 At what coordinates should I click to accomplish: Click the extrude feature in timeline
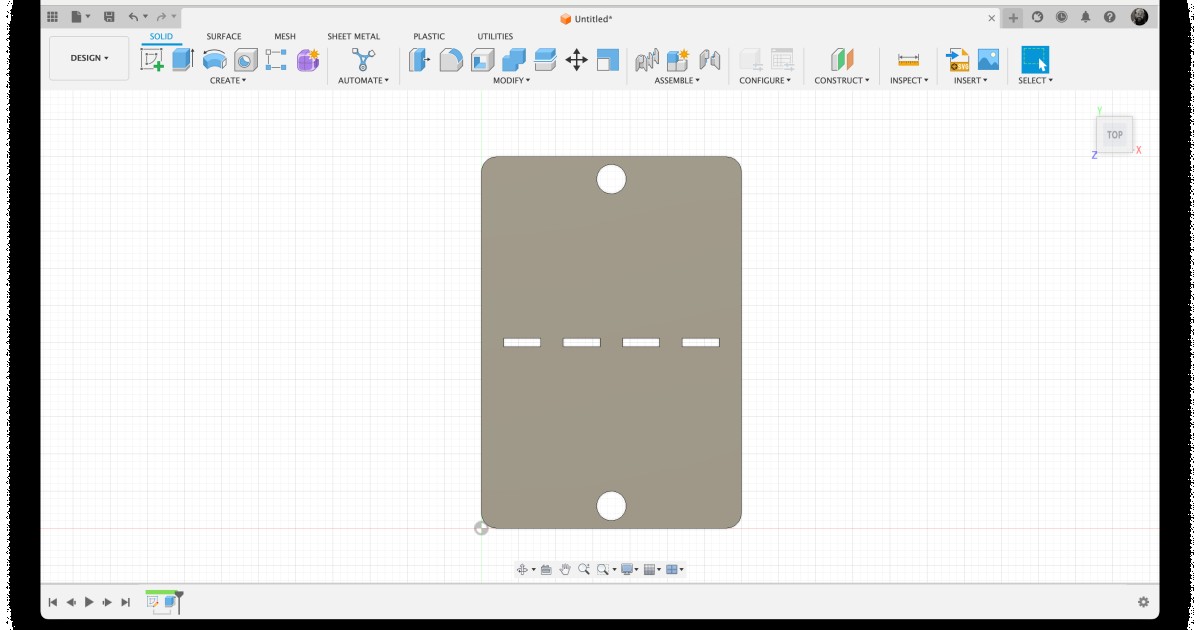tap(169, 602)
